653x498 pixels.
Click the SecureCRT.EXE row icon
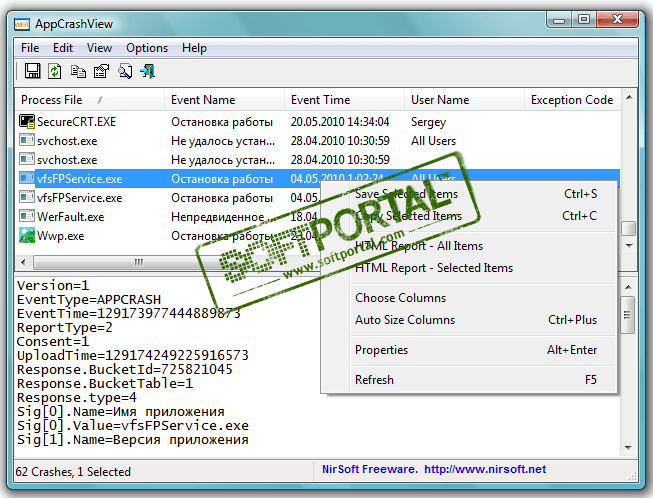[x=27, y=122]
